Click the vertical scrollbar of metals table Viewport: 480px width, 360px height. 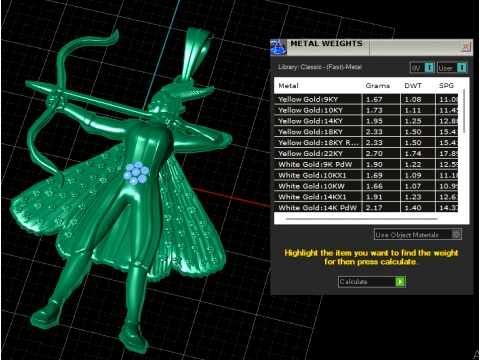tap(464, 111)
